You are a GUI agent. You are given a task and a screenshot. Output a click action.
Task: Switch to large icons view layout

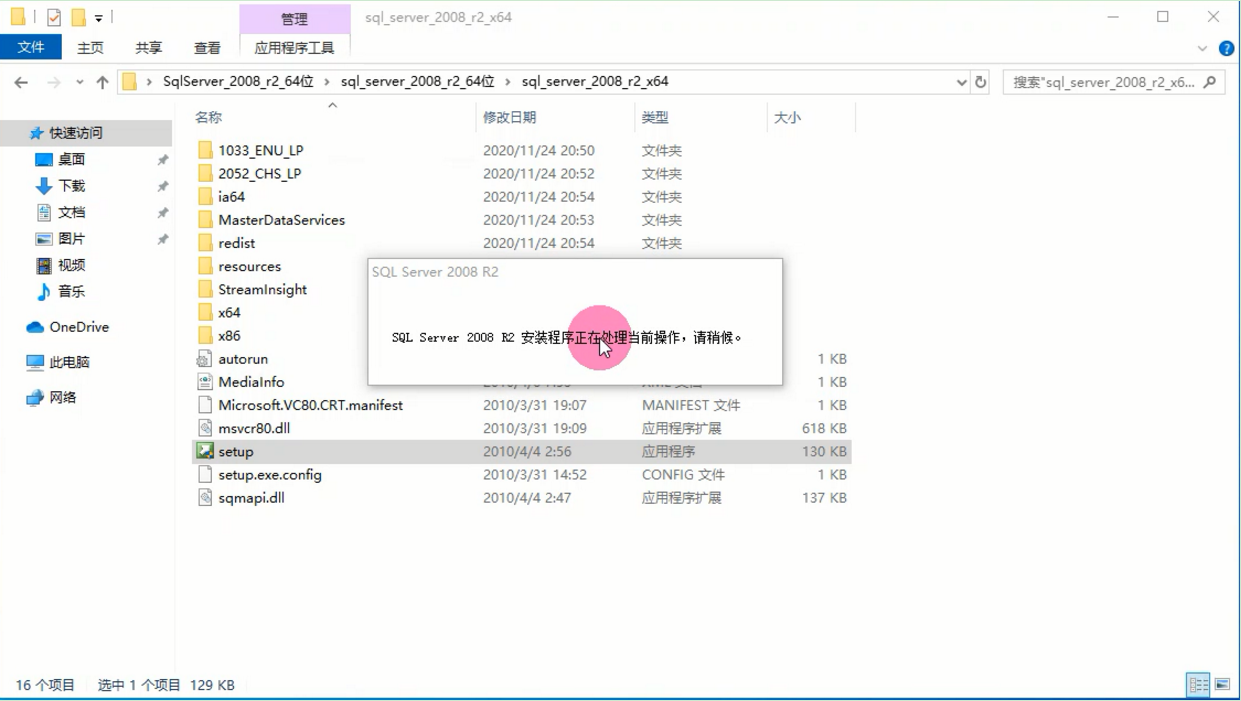click(x=1222, y=685)
